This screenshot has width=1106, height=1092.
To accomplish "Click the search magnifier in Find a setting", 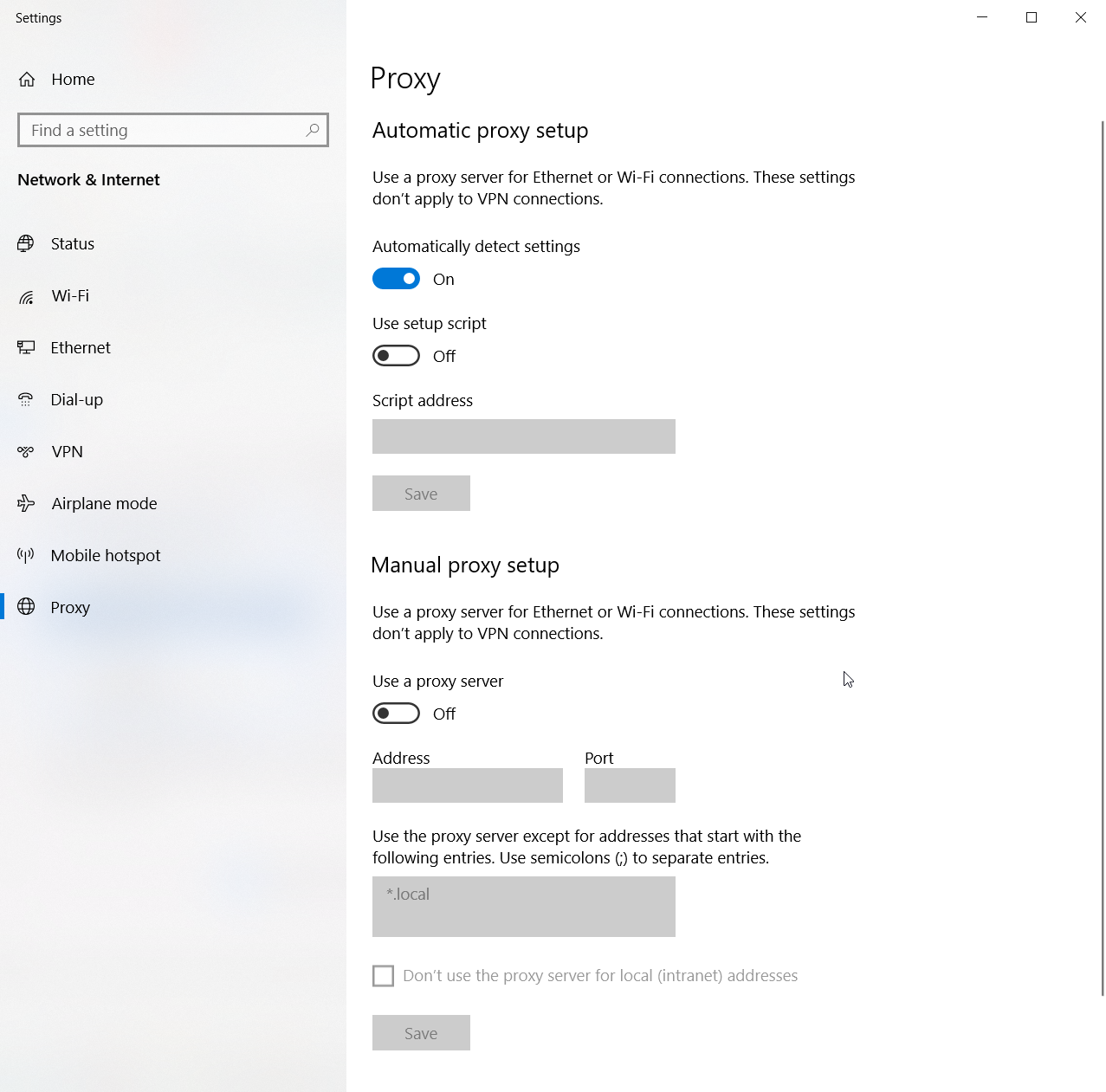I will pyautogui.click(x=312, y=130).
